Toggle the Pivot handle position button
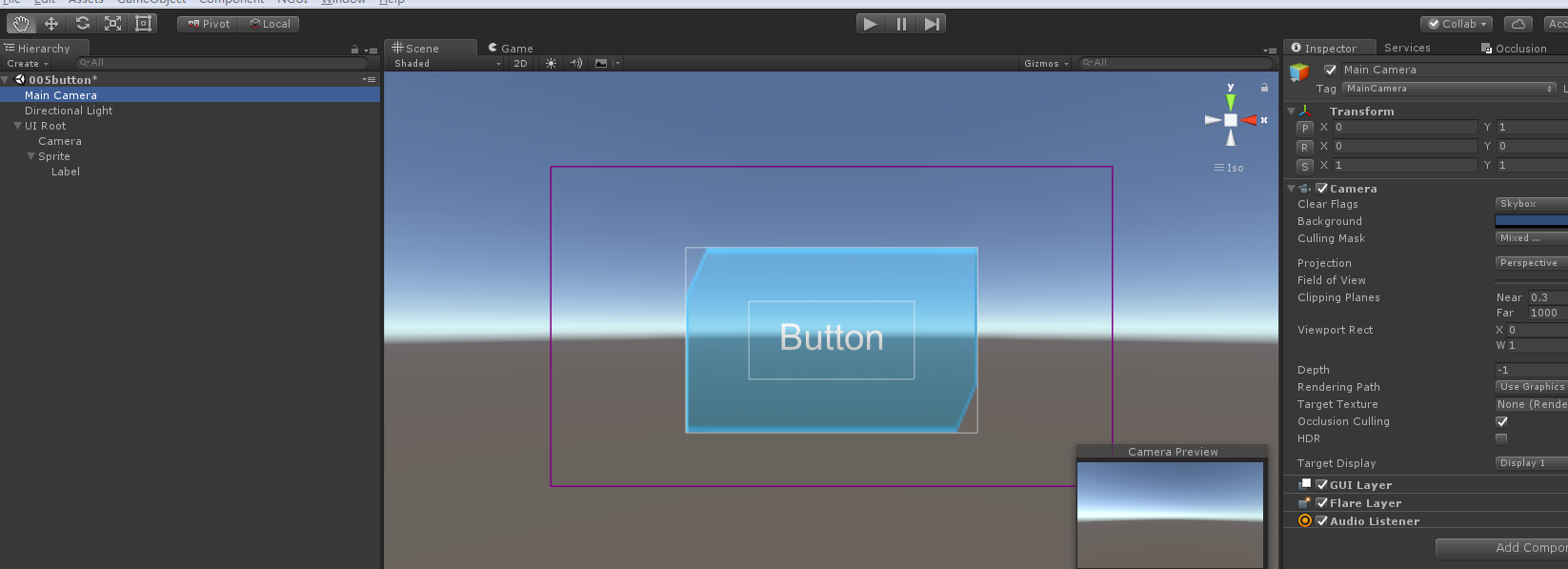The width and height of the screenshot is (1568, 569). point(208,24)
